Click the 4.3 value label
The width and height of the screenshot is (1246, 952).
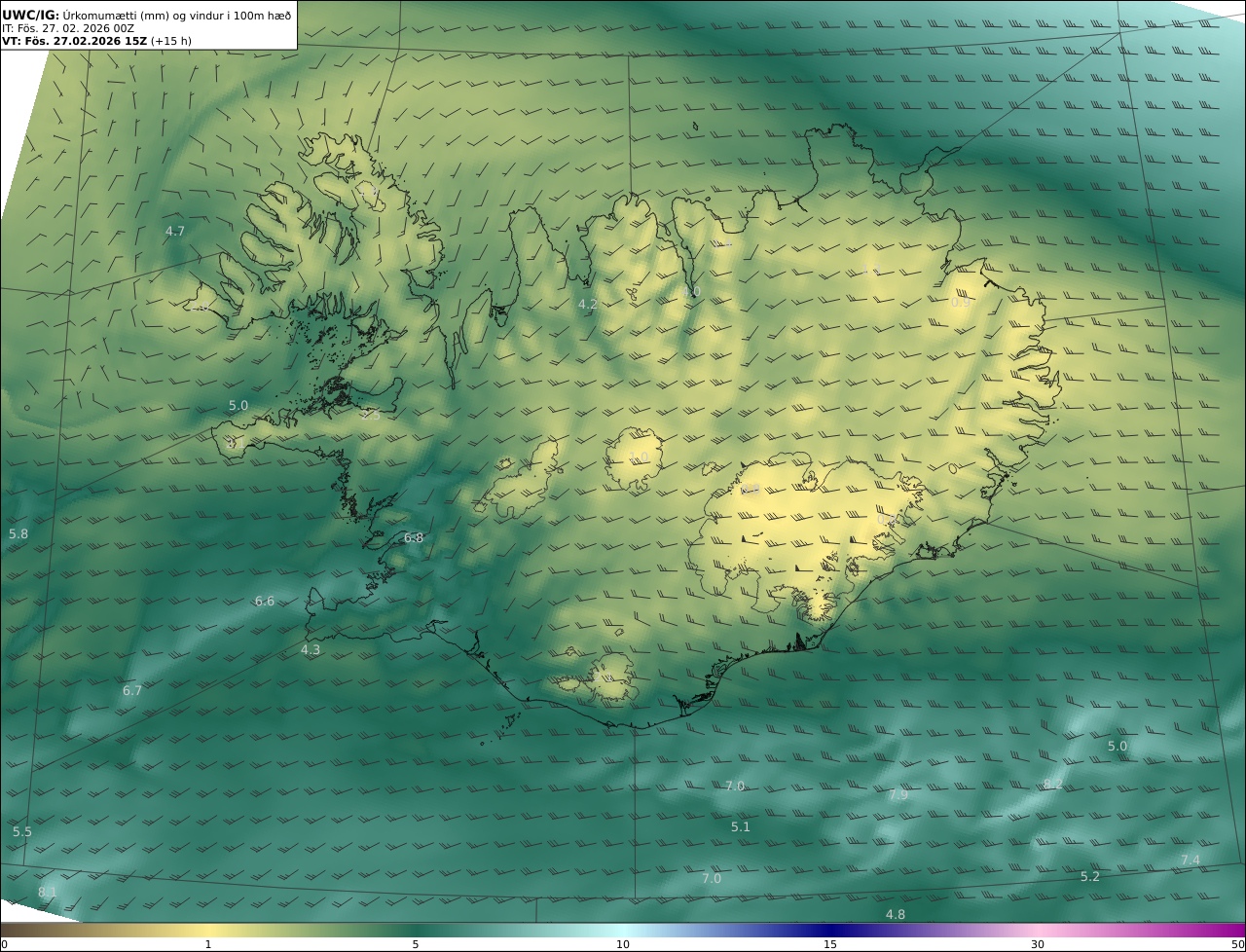pos(311,649)
